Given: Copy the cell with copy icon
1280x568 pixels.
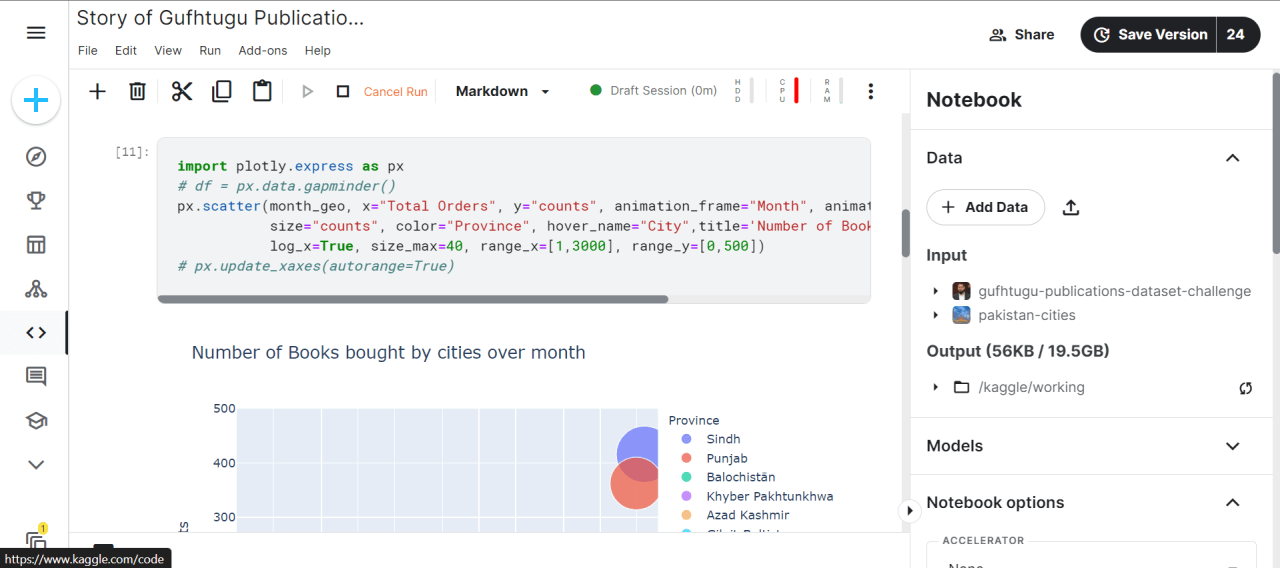Looking at the screenshot, I should 222,91.
